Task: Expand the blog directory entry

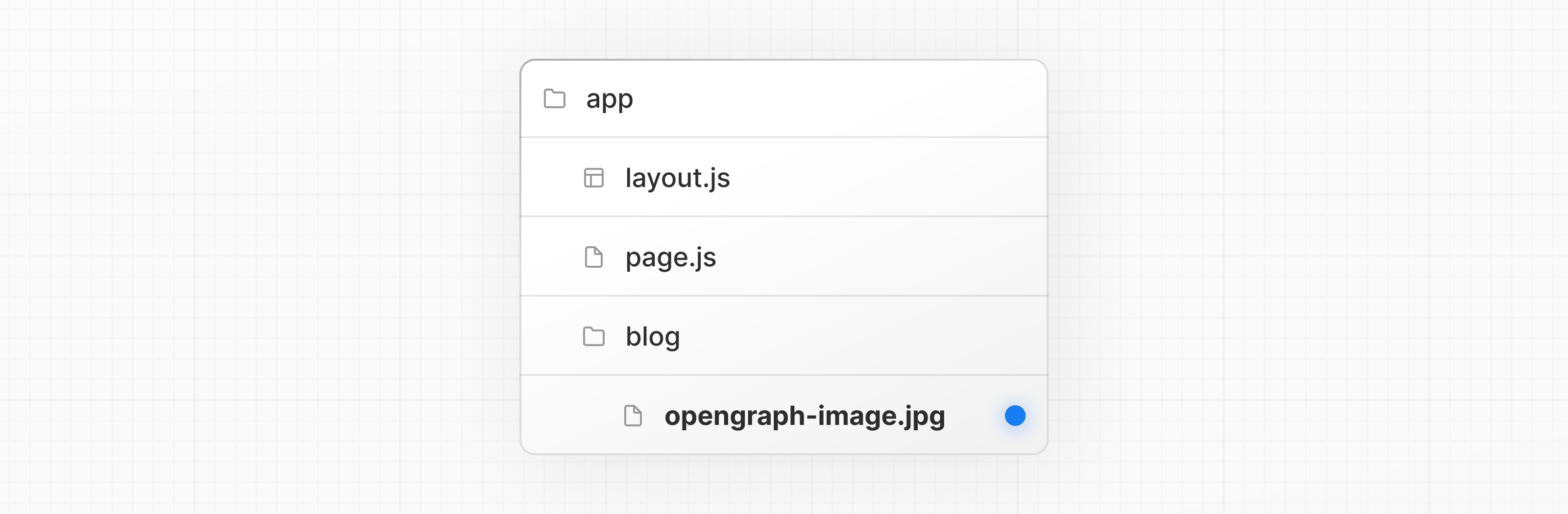Action: (653, 336)
